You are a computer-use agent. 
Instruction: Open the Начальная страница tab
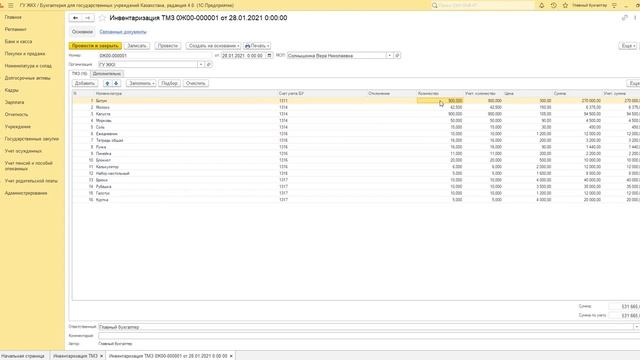(x=23, y=356)
